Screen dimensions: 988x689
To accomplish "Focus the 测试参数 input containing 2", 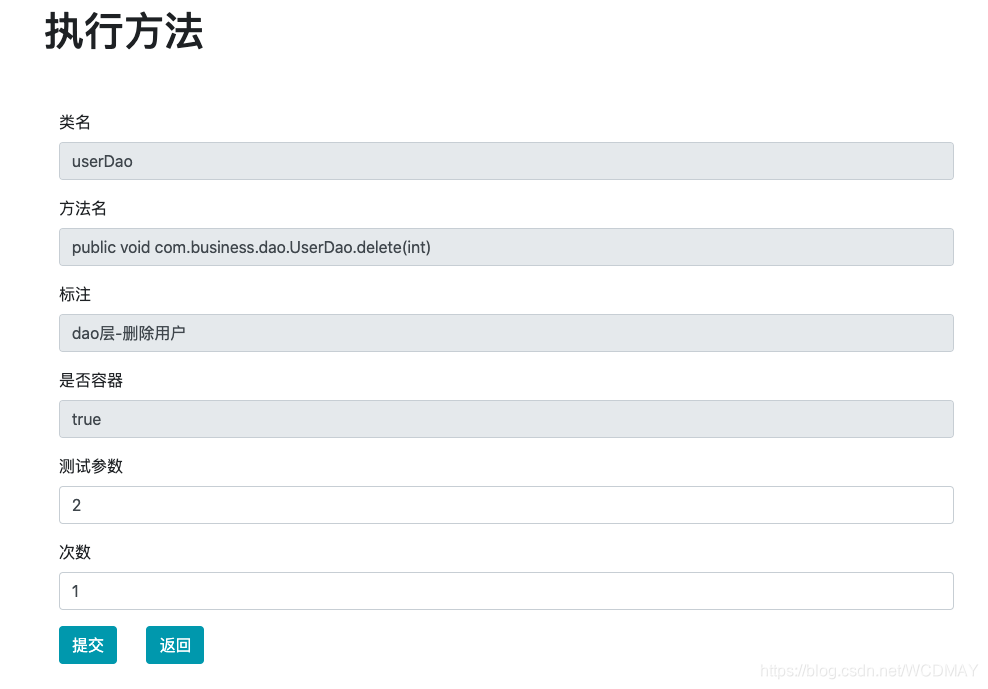I will point(506,505).
